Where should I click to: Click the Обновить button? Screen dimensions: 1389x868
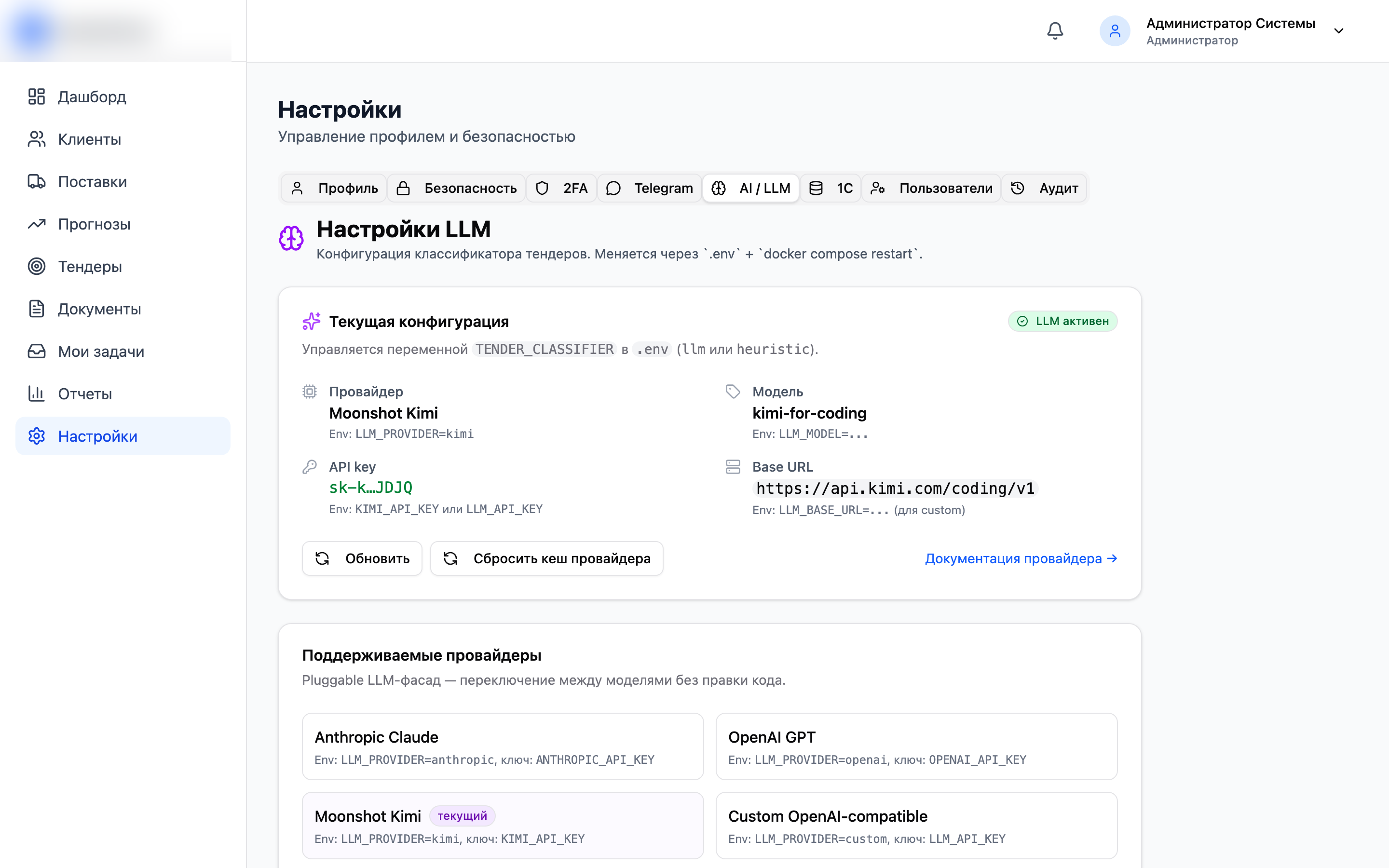pos(362,558)
